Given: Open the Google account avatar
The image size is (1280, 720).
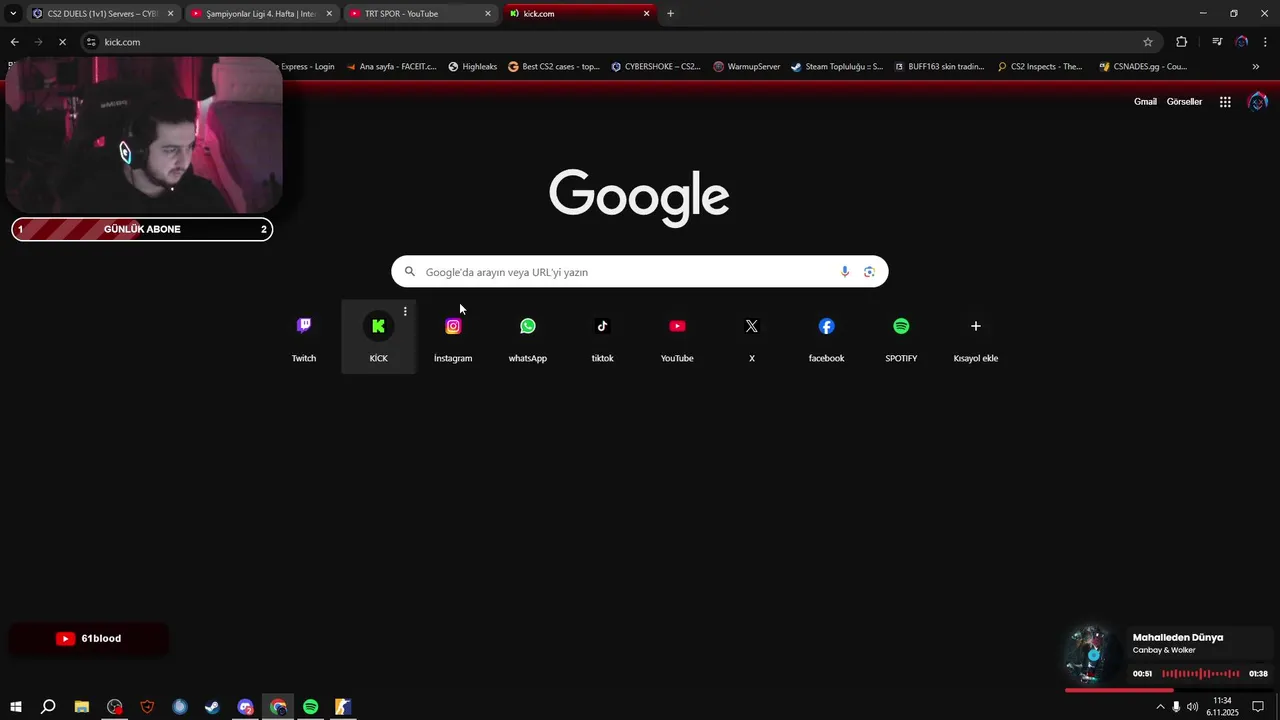Looking at the screenshot, I should point(1258,102).
